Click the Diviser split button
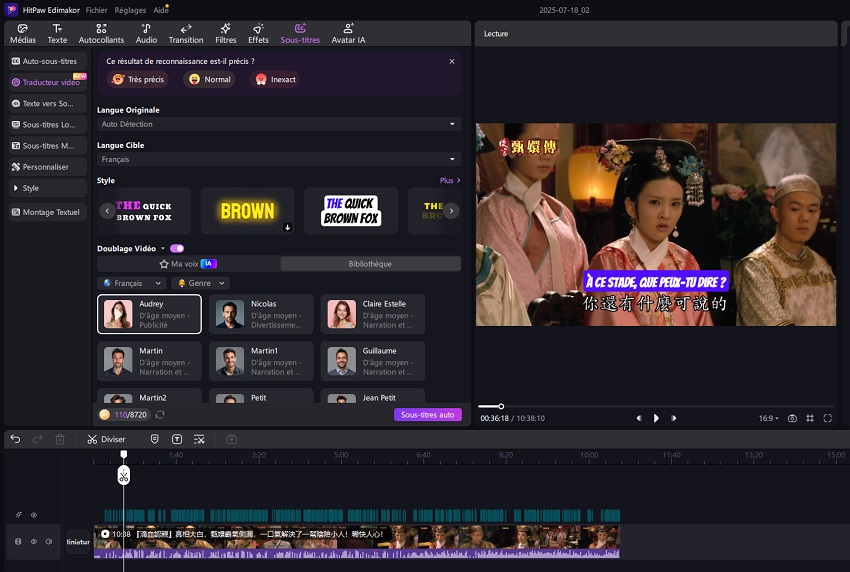This screenshot has height=572, width=850. click(106, 439)
